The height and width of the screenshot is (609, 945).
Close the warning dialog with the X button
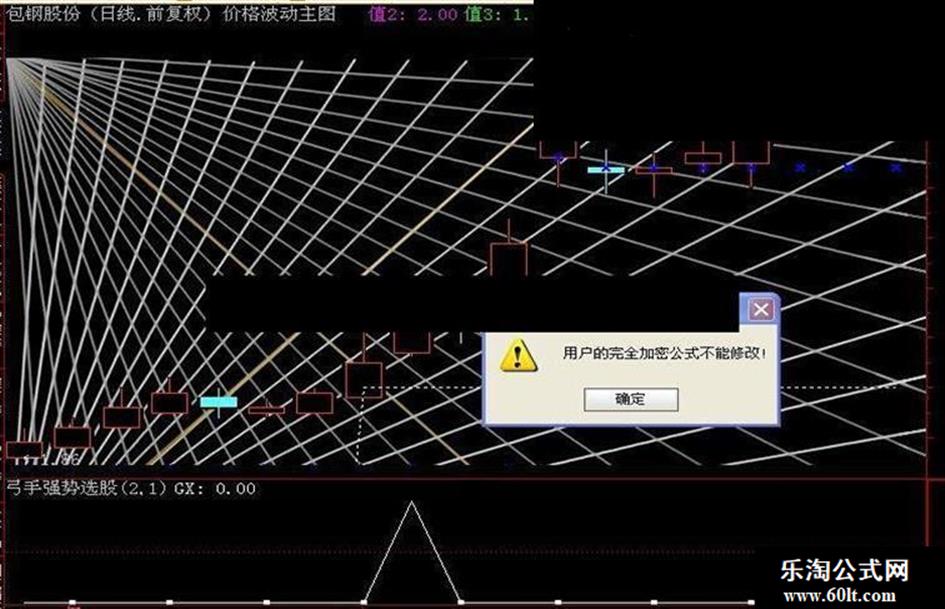pyautogui.click(x=761, y=310)
